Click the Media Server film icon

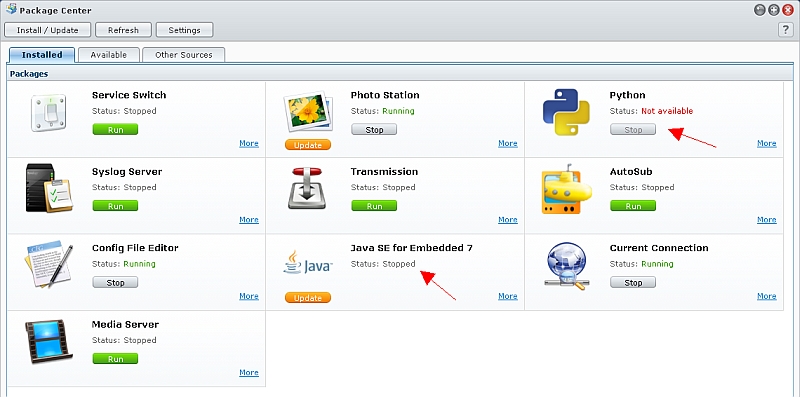(48, 341)
